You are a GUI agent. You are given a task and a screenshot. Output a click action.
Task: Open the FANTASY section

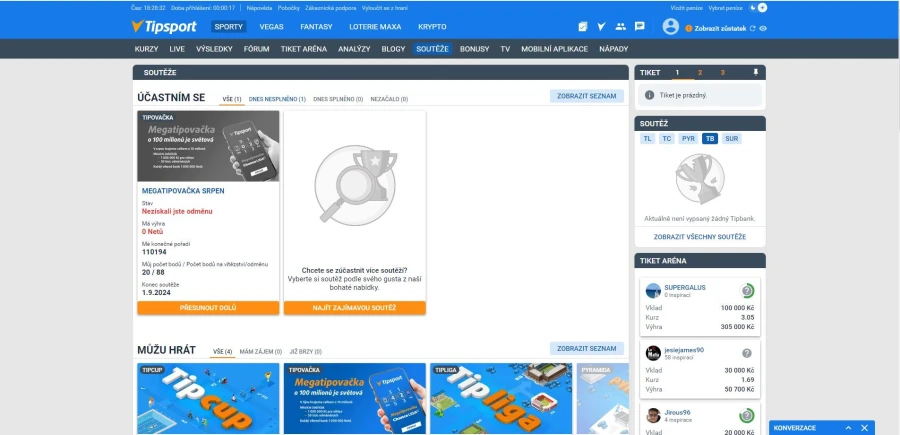(x=316, y=26)
